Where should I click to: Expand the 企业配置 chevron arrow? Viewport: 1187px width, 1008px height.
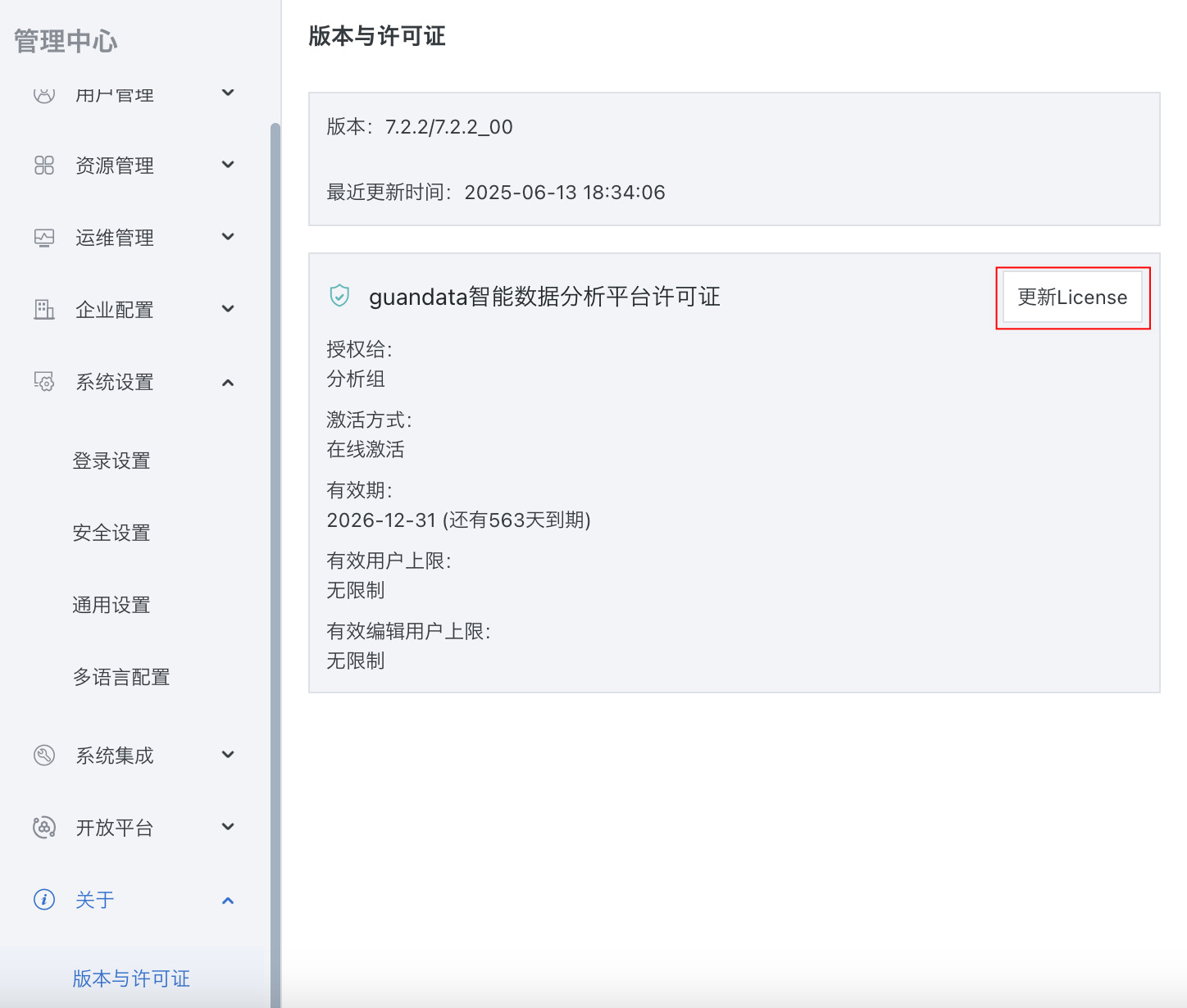click(228, 309)
